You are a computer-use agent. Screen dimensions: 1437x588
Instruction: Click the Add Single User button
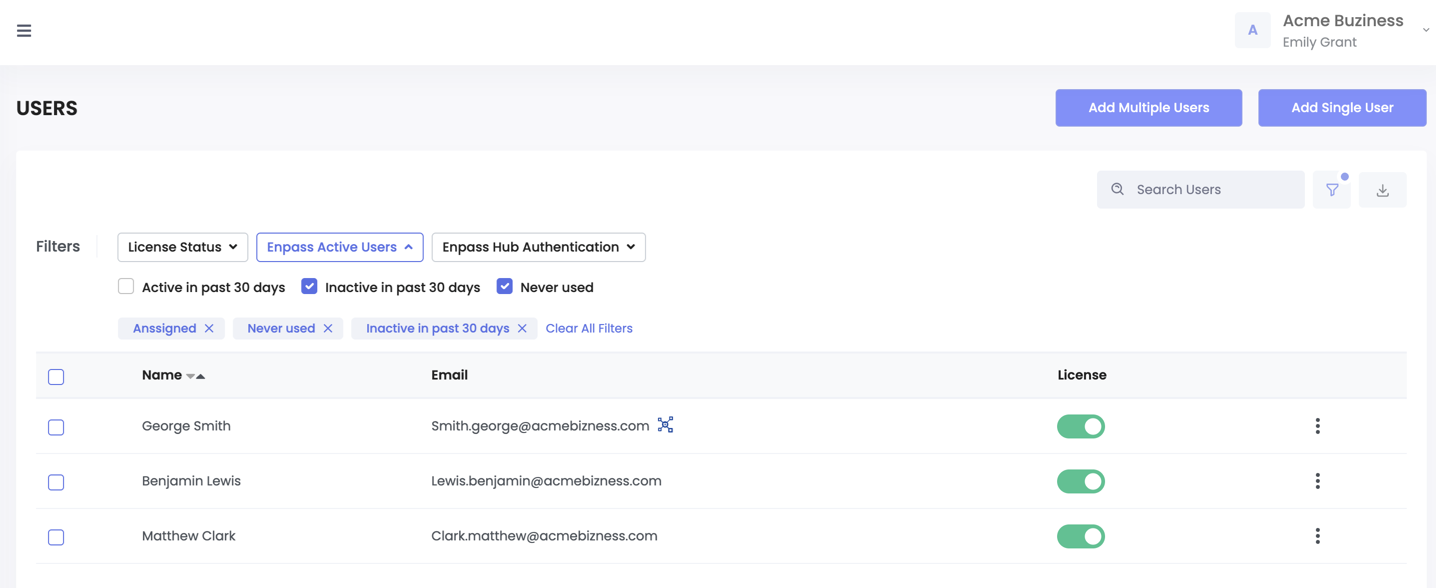click(x=1342, y=107)
